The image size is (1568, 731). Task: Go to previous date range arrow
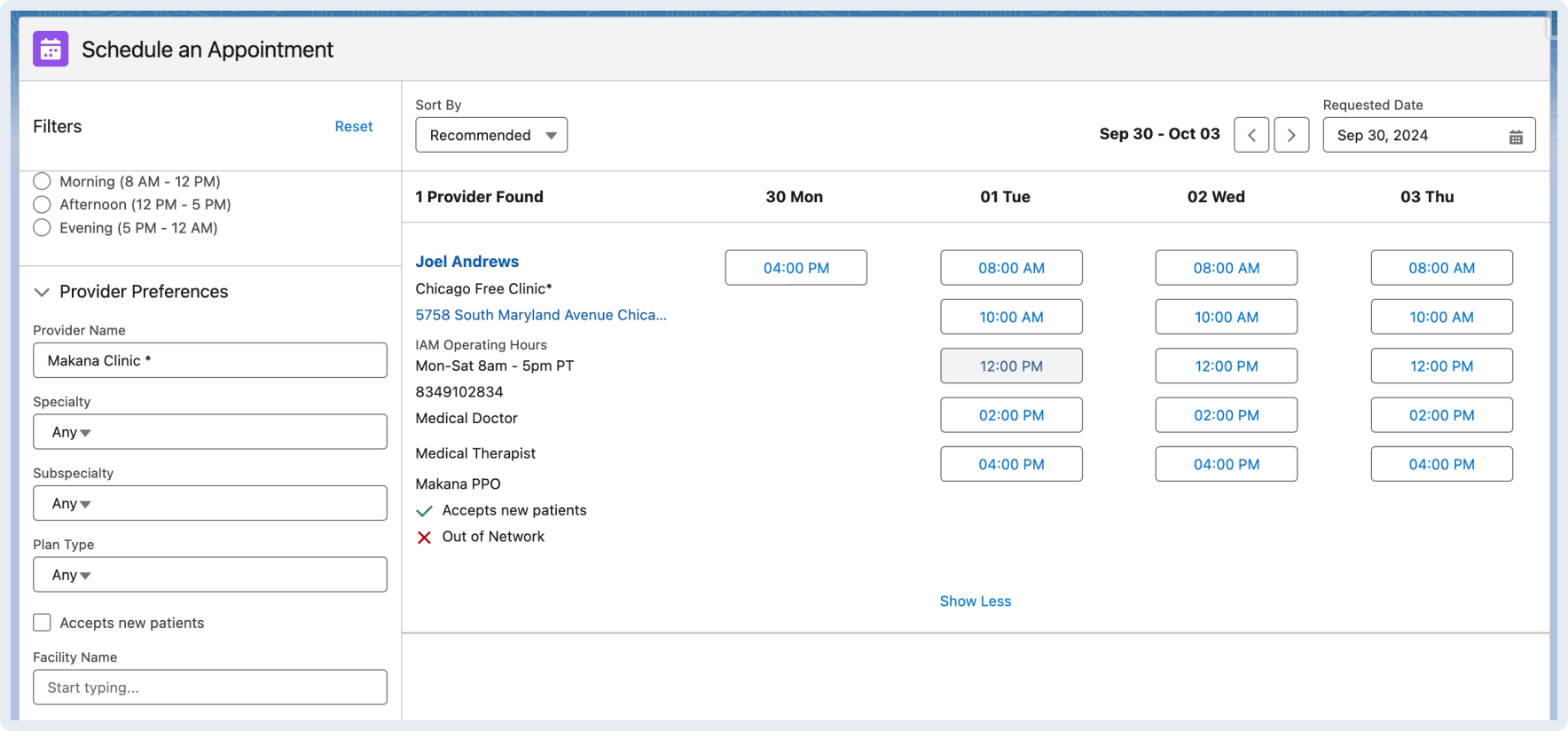[x=1251, y=135]
